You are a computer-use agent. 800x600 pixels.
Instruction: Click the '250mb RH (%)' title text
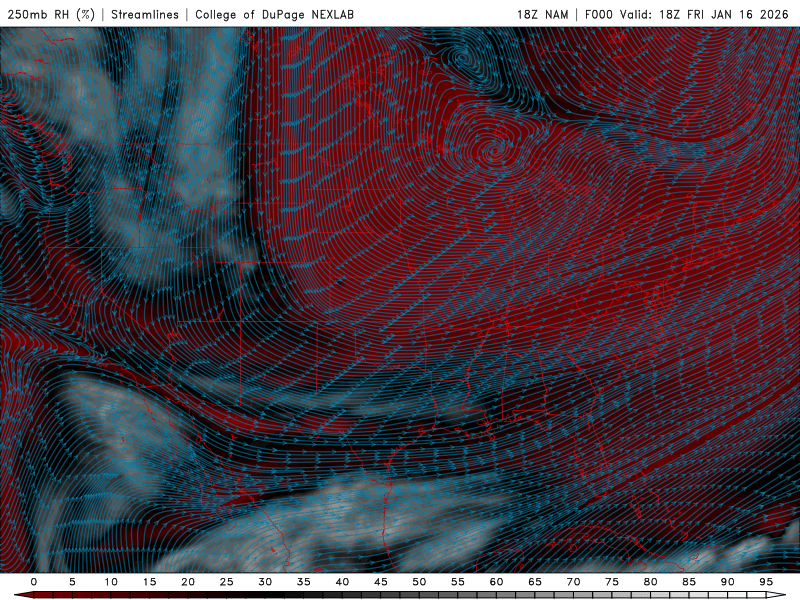click(x=51, y=14)
